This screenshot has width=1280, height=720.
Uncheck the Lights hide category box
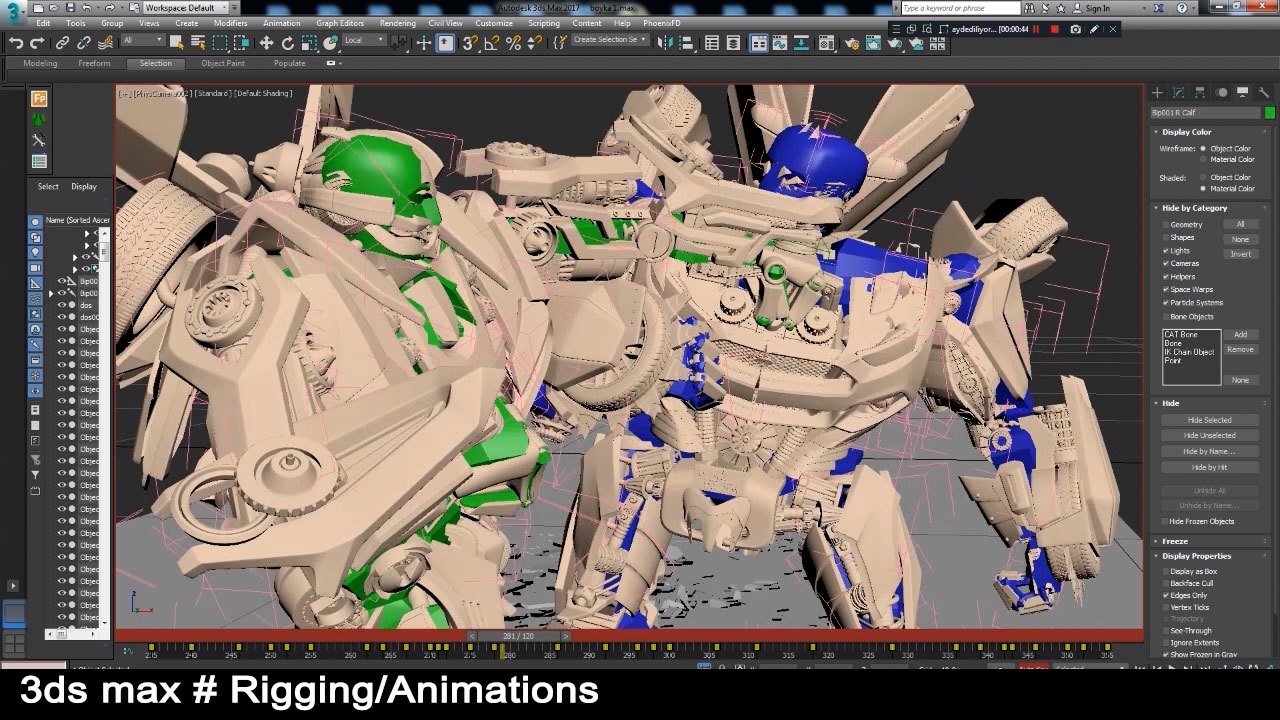point(1166,250)
